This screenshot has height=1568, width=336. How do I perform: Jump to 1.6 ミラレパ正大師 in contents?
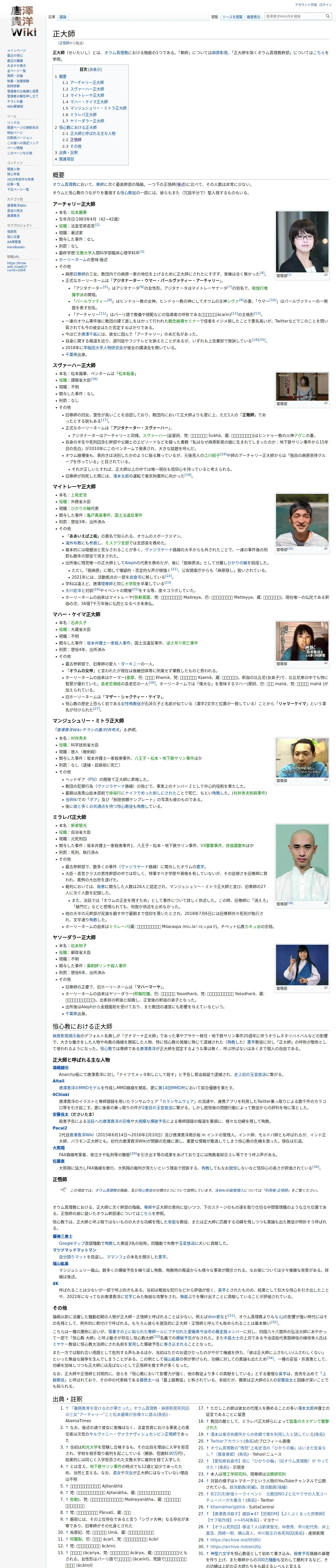pyautogui.click(x=79, y=114)
